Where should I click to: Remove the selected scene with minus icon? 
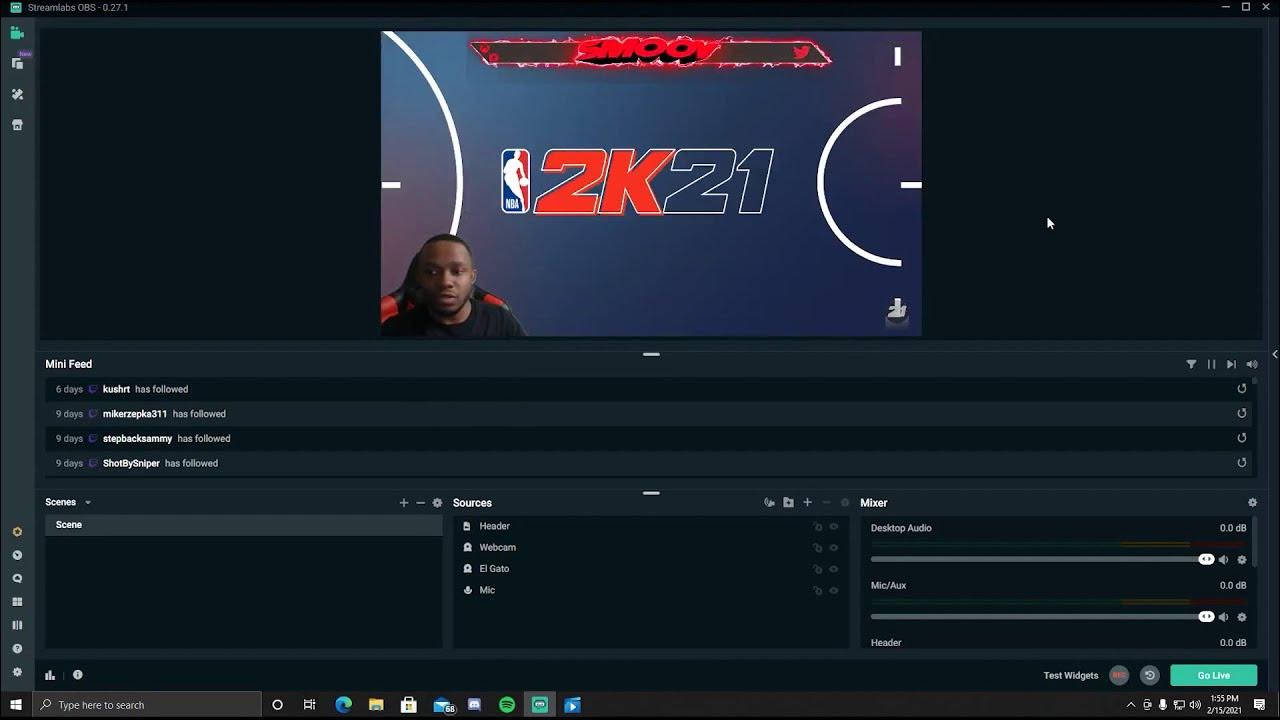coord(420,503)
